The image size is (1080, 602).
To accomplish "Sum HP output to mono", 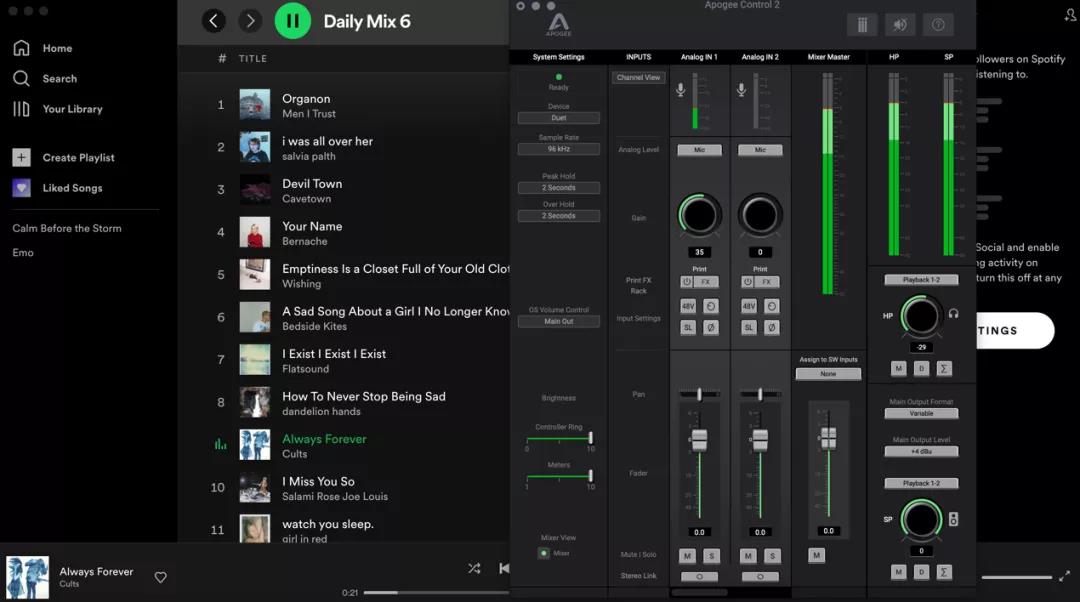I will point(944,369).
